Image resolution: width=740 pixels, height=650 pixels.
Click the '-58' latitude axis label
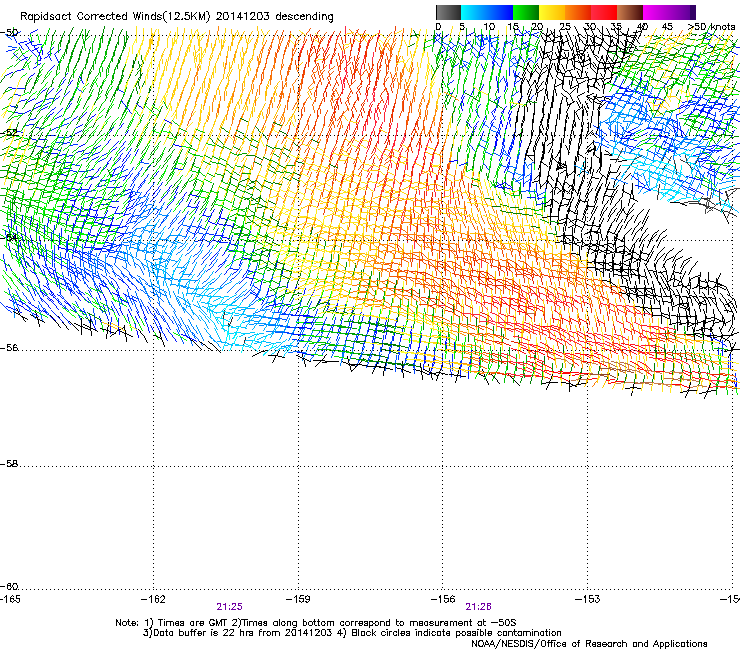(9, 464)
